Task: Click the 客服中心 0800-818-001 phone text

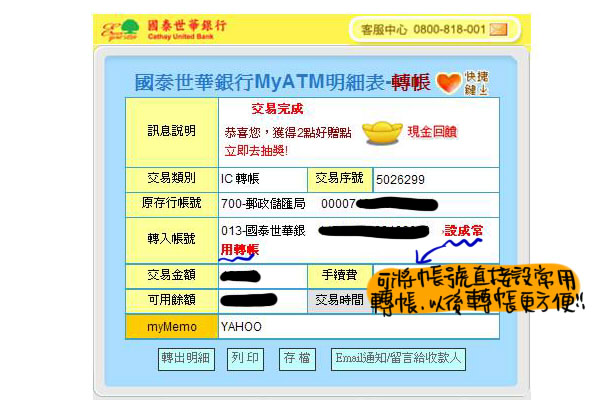Action: pos(423,29)
